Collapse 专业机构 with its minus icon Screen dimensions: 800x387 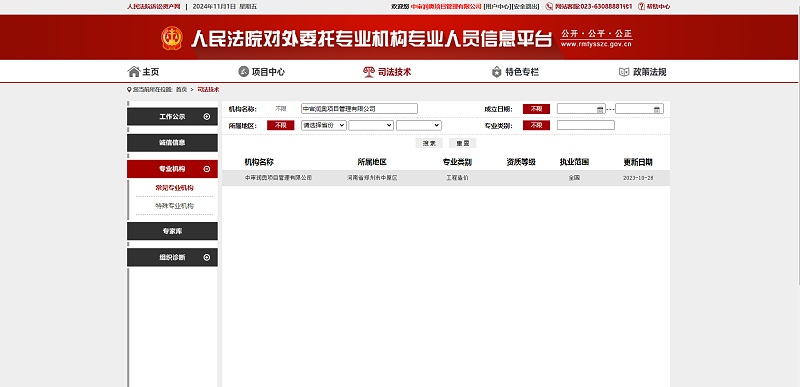tap(207, 169)
